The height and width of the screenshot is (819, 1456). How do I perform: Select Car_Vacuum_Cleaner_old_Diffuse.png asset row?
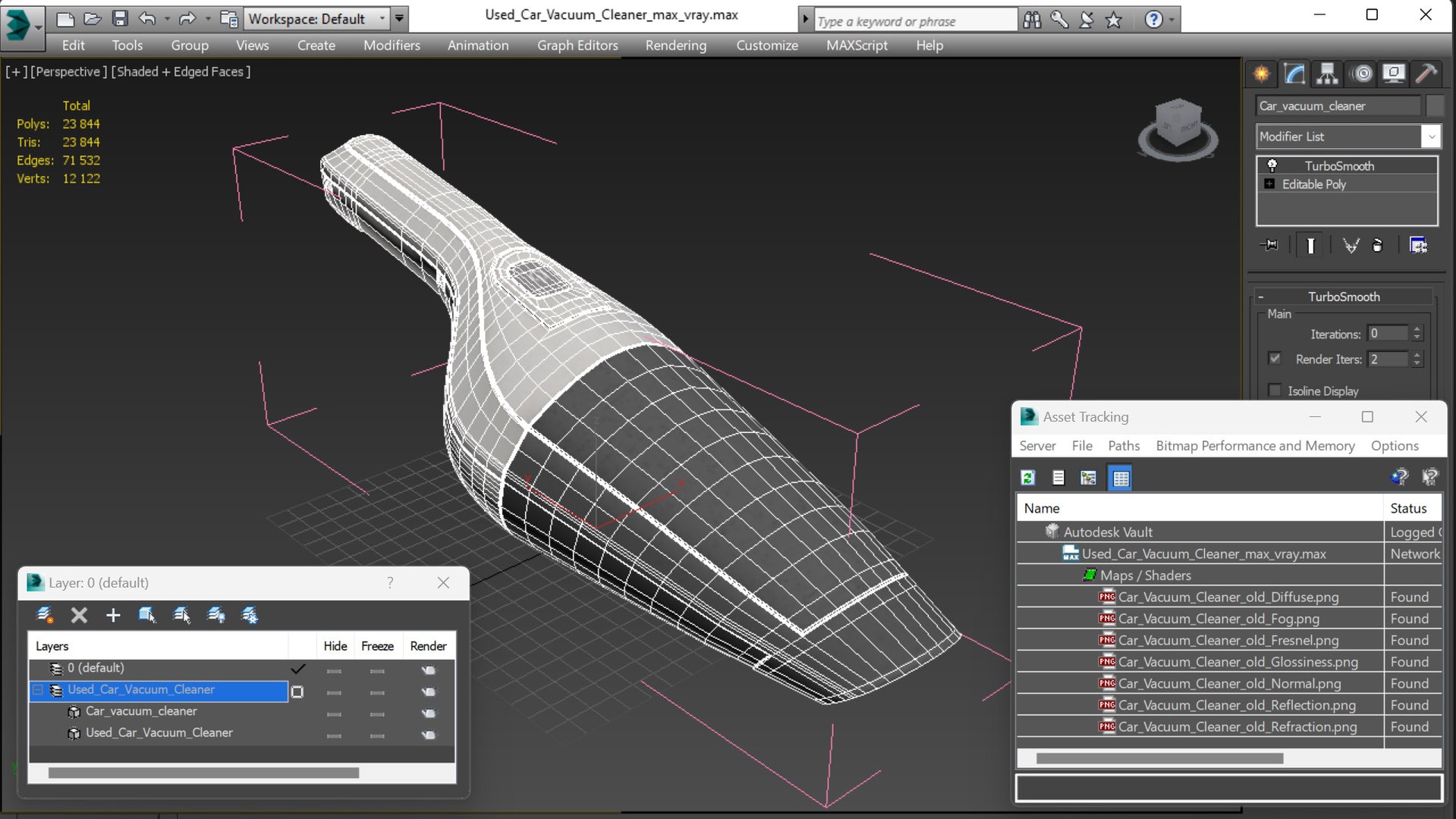pos(1229,597)
